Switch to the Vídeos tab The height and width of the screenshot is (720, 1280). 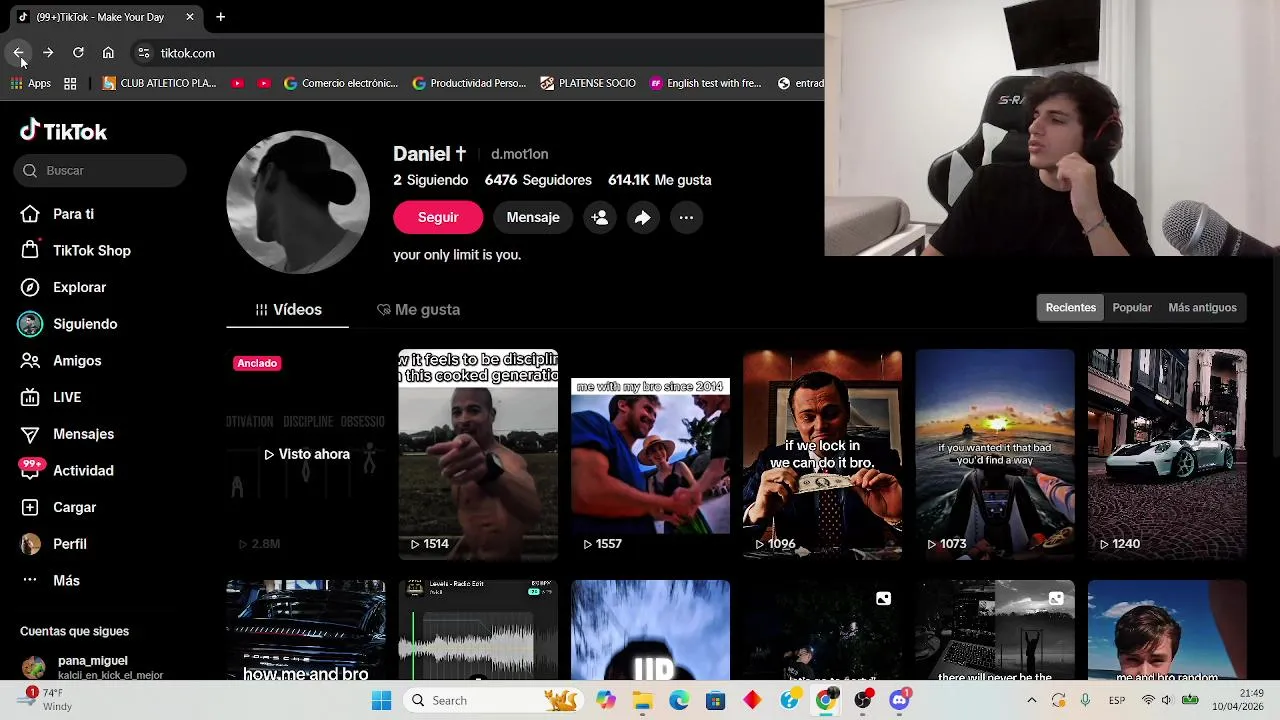[x=288, y=310]
